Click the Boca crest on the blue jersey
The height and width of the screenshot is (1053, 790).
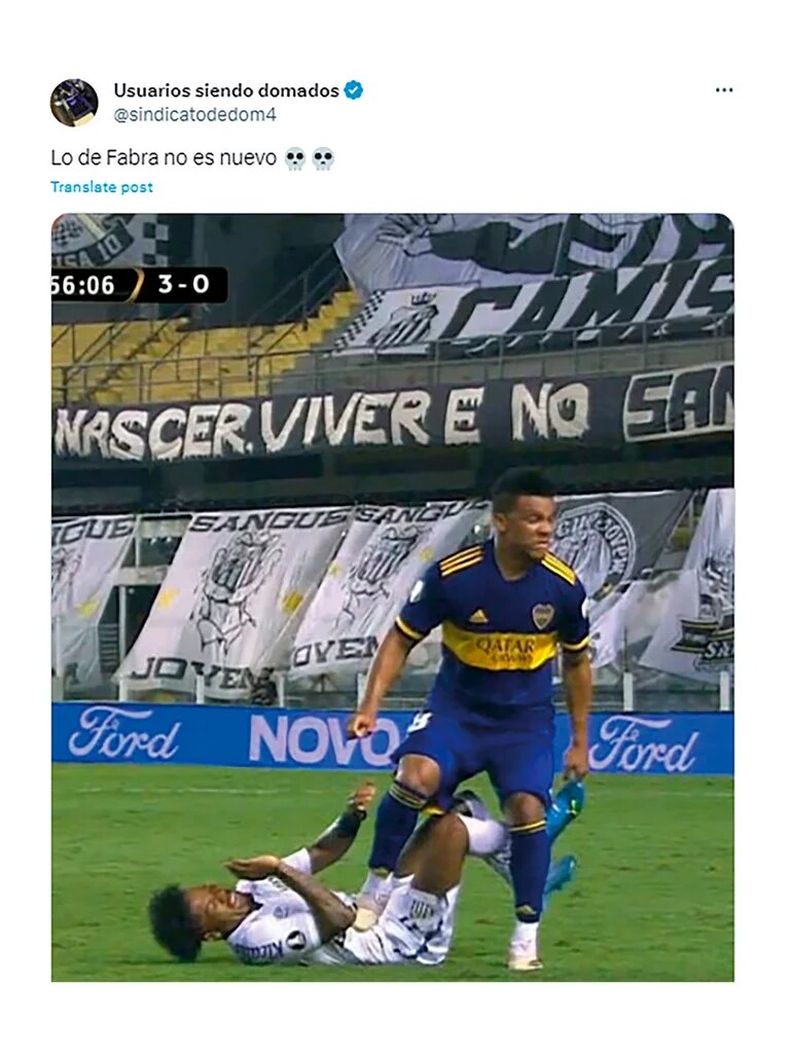click(542, 615)
